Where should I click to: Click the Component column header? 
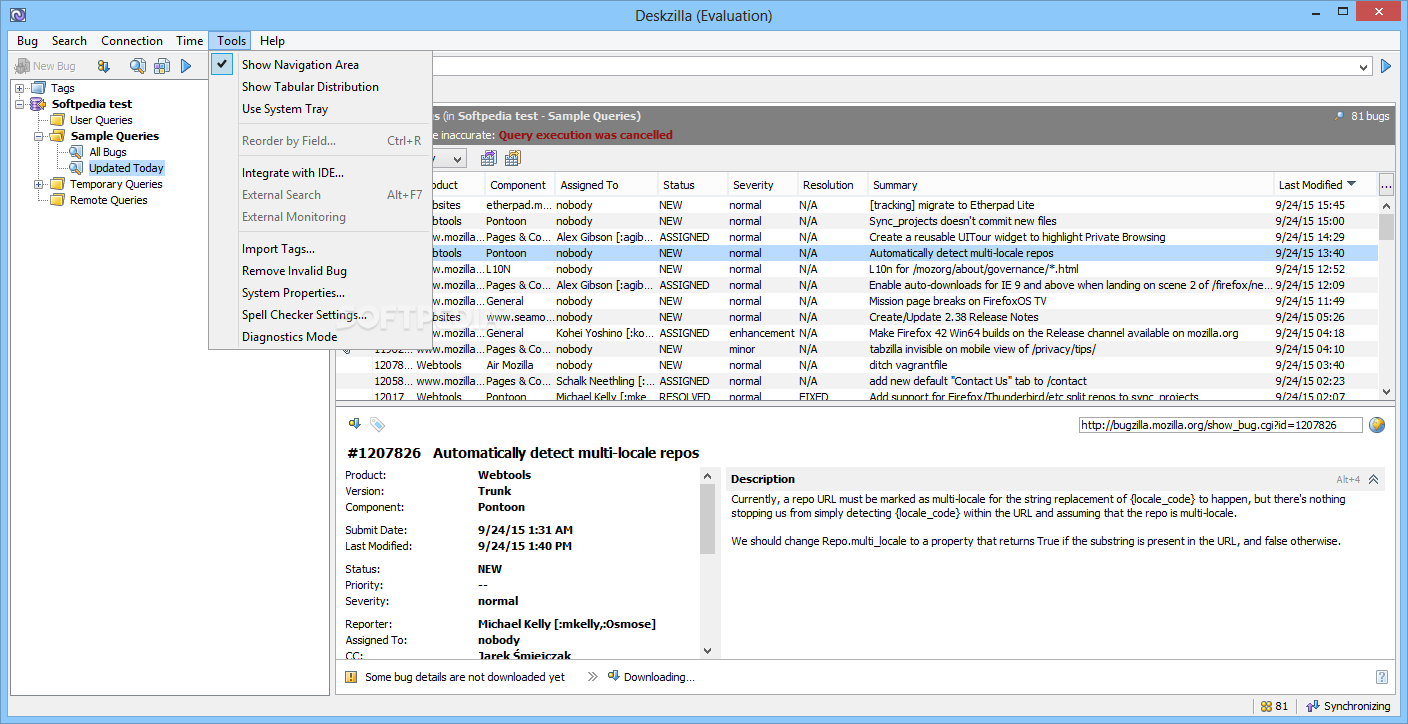point(520,185)
